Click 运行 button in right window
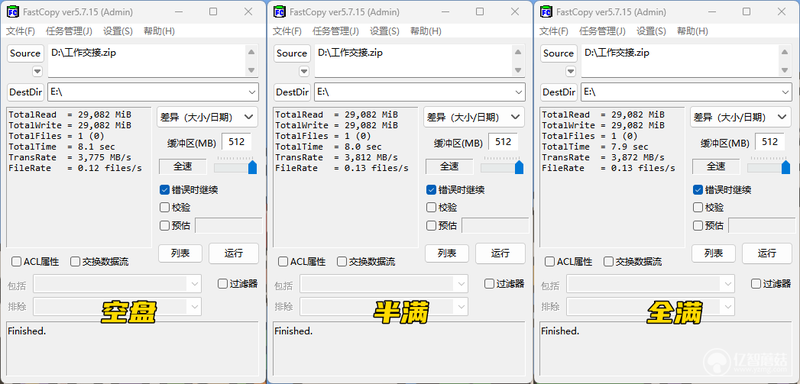 [x=767, y=253]
